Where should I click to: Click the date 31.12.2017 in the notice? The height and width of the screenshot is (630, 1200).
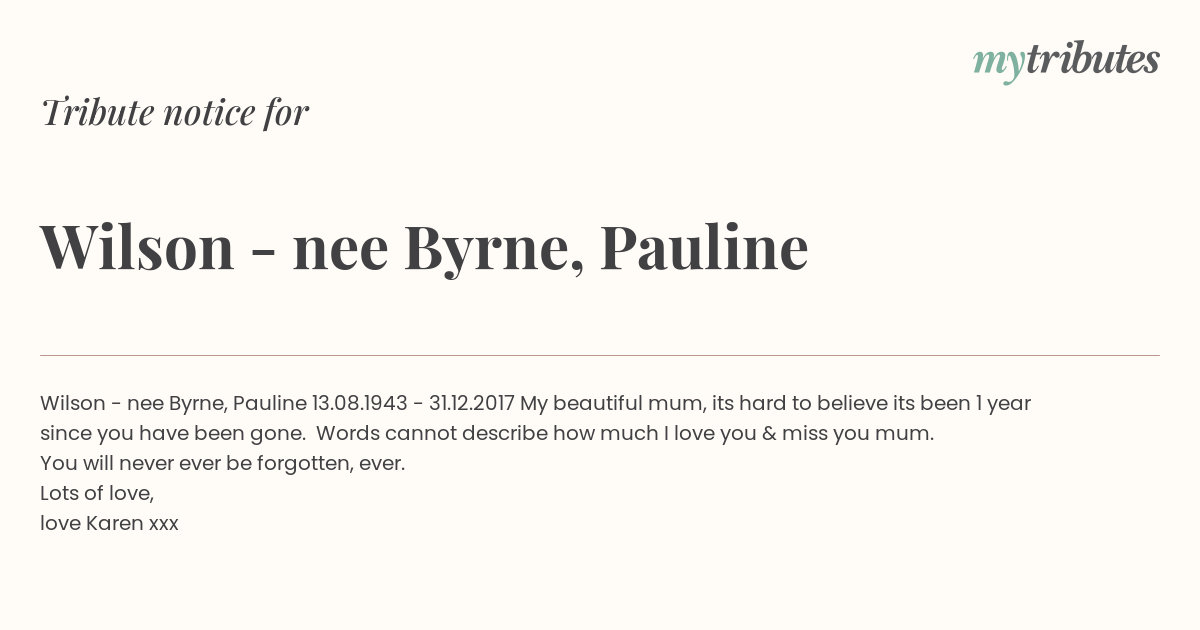tap(472, 404)
